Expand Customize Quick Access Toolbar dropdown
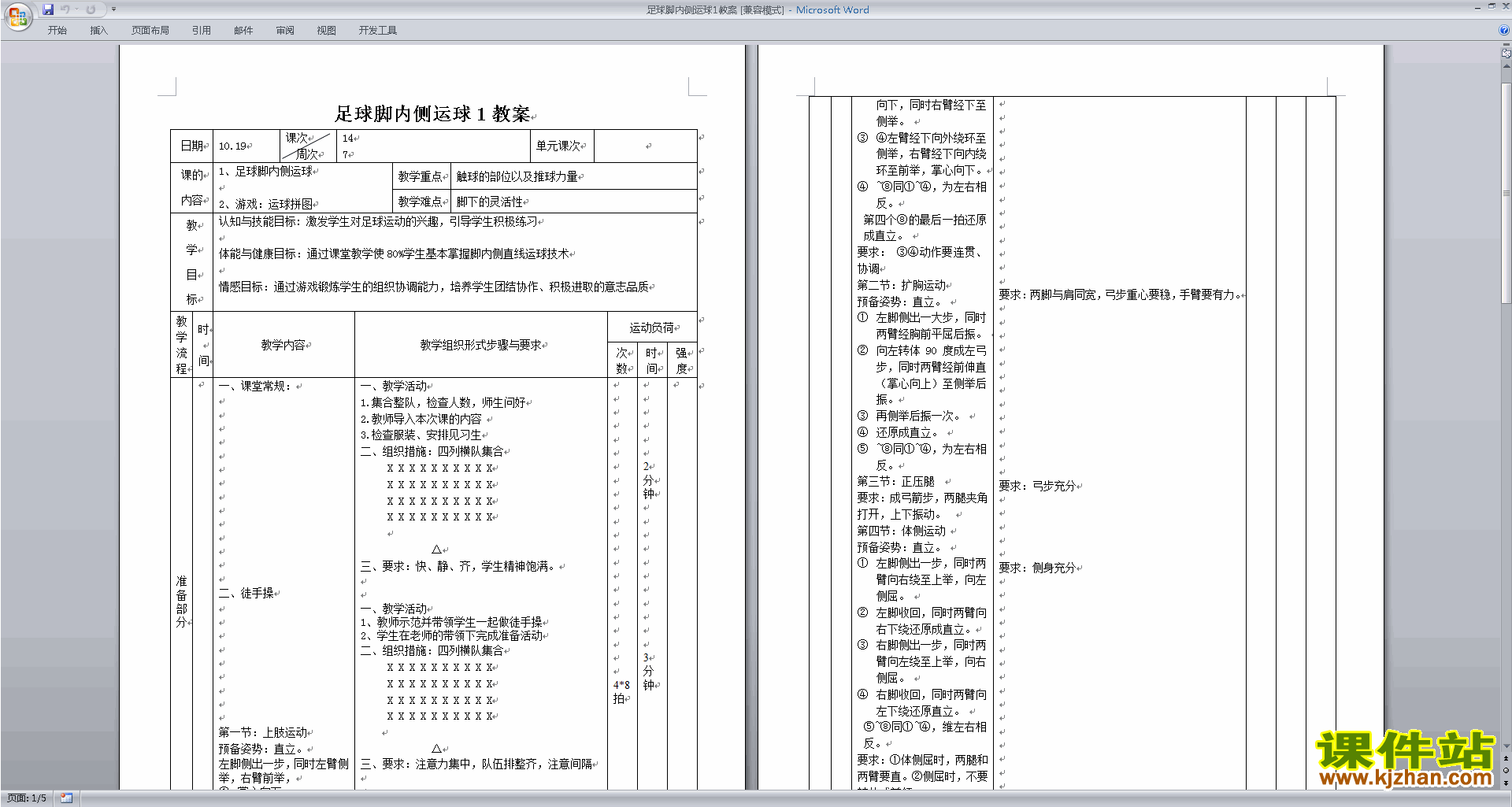Screen dimensions: 1512x807 pos(113,9)
